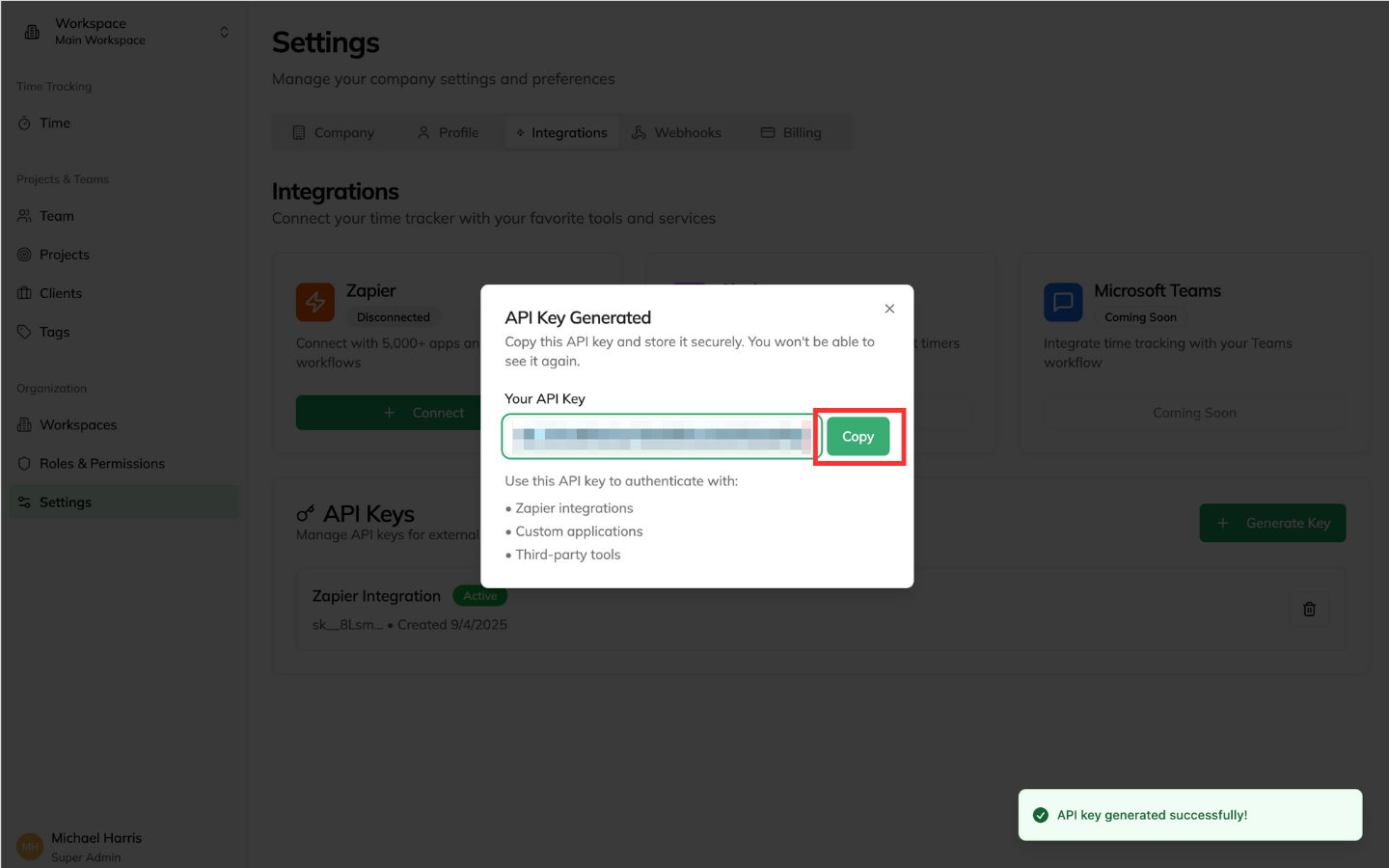Click the Microsoft Teams chat icon
The width and height of the screenshot is (1389, 868).
point(1063,302)
